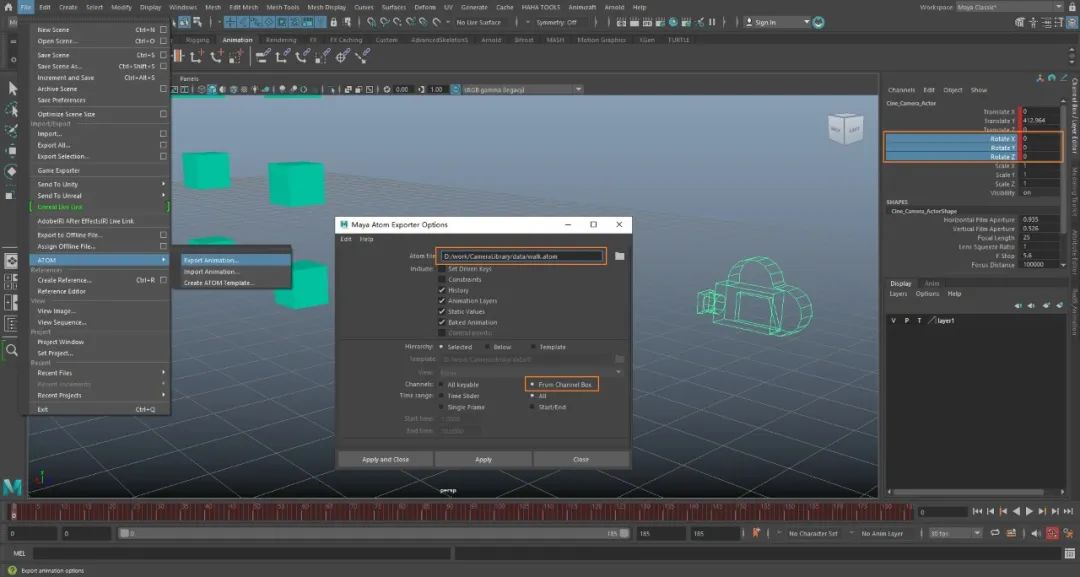The height and width of the screenshot is (577, 1080).
Task: Click the search magnifier icon in left sidebar
Action: (x=12, y=351)
